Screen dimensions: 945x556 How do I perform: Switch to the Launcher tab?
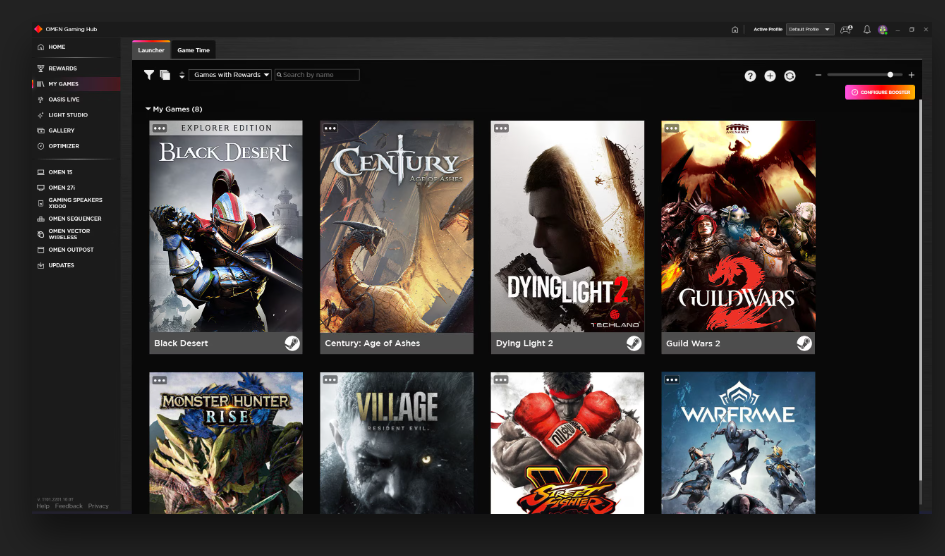click(151, 50)
